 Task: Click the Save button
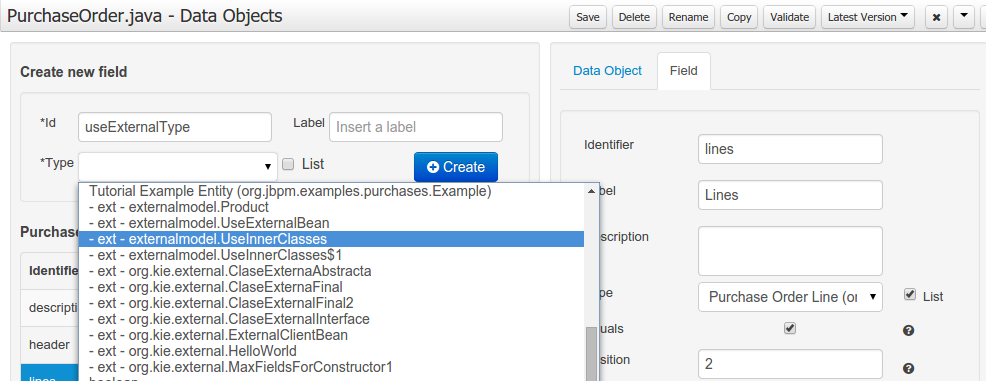click(x=588, y=18)
